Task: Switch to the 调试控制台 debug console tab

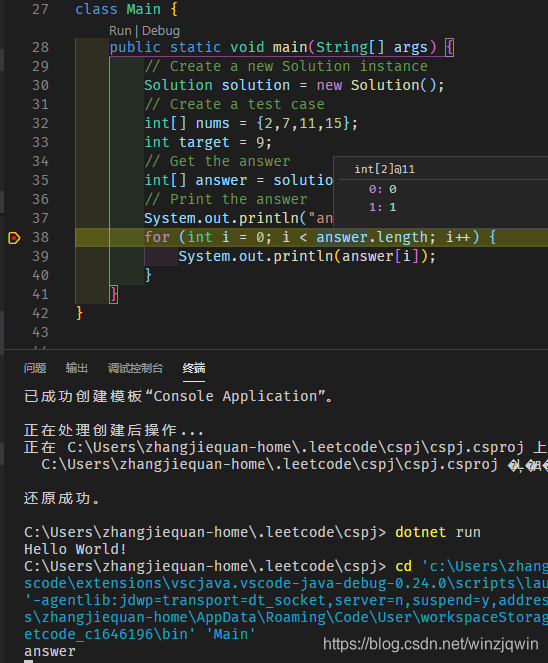Action: point(135,368)
